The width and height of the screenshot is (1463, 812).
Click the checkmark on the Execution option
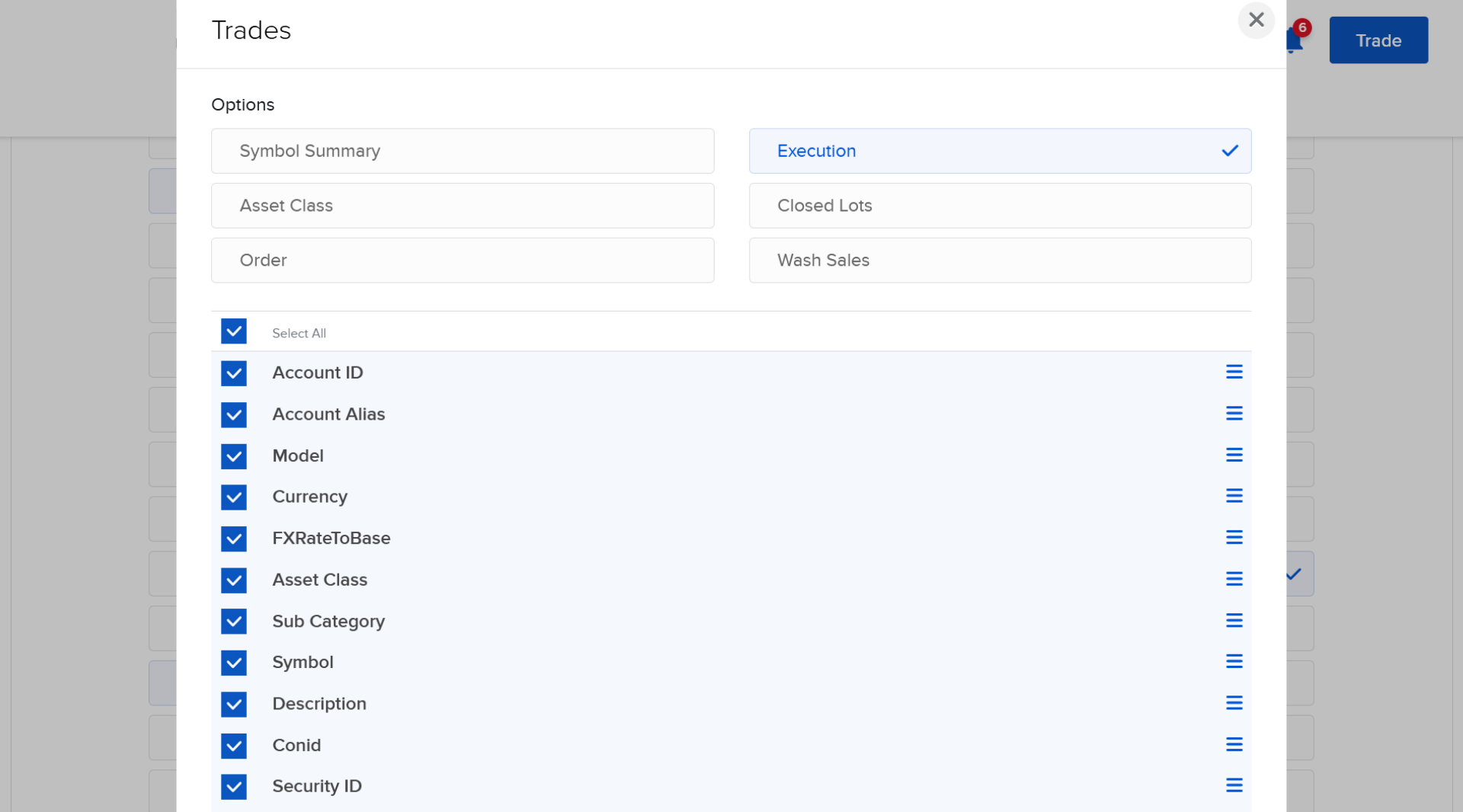[x=1230, y=151]
